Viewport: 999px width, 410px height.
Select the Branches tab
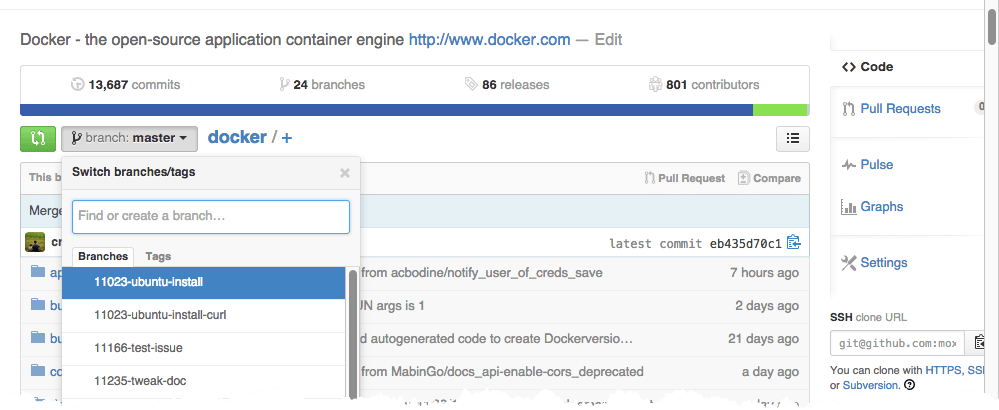pyautogui.click(x=103, y=256)
